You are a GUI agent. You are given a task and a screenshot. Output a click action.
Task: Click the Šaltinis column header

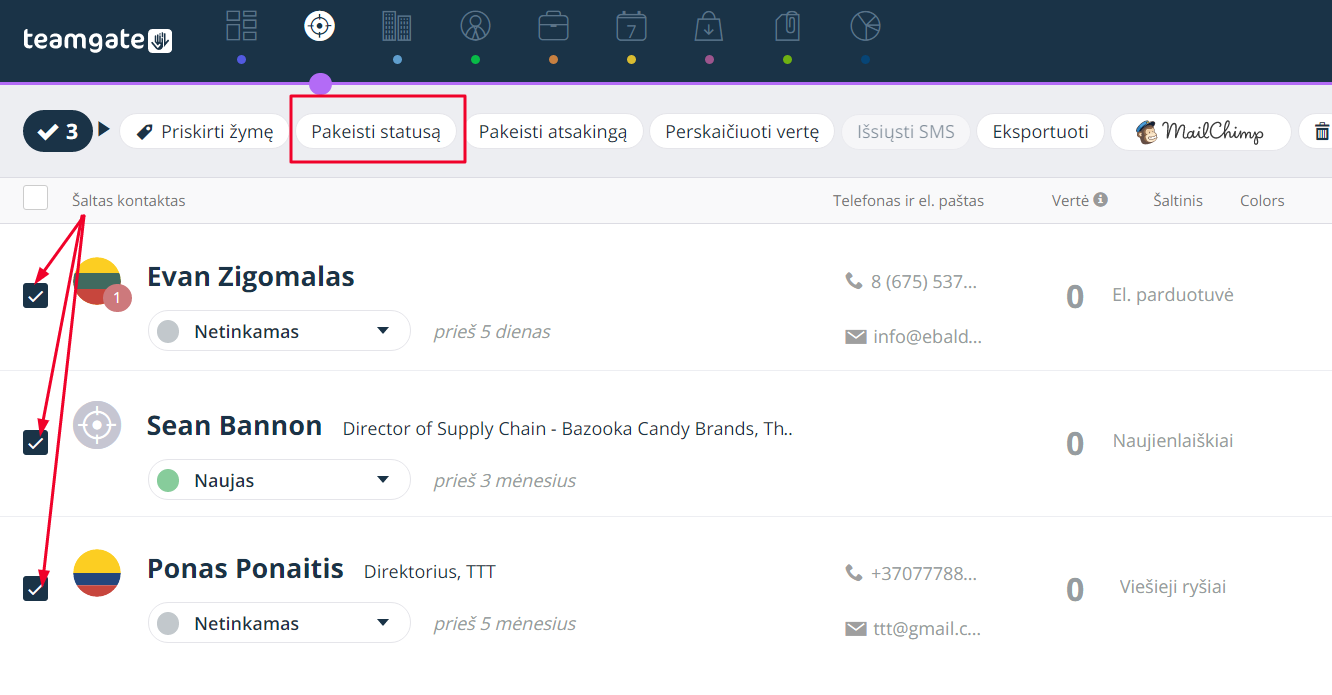pos(1178,200)
